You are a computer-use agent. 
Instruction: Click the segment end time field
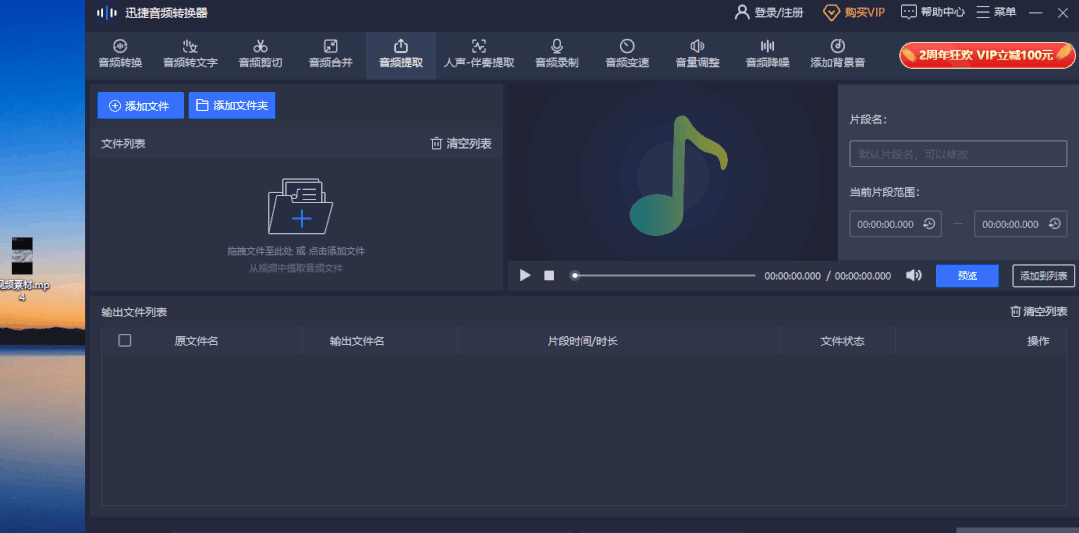point(1021,224)
